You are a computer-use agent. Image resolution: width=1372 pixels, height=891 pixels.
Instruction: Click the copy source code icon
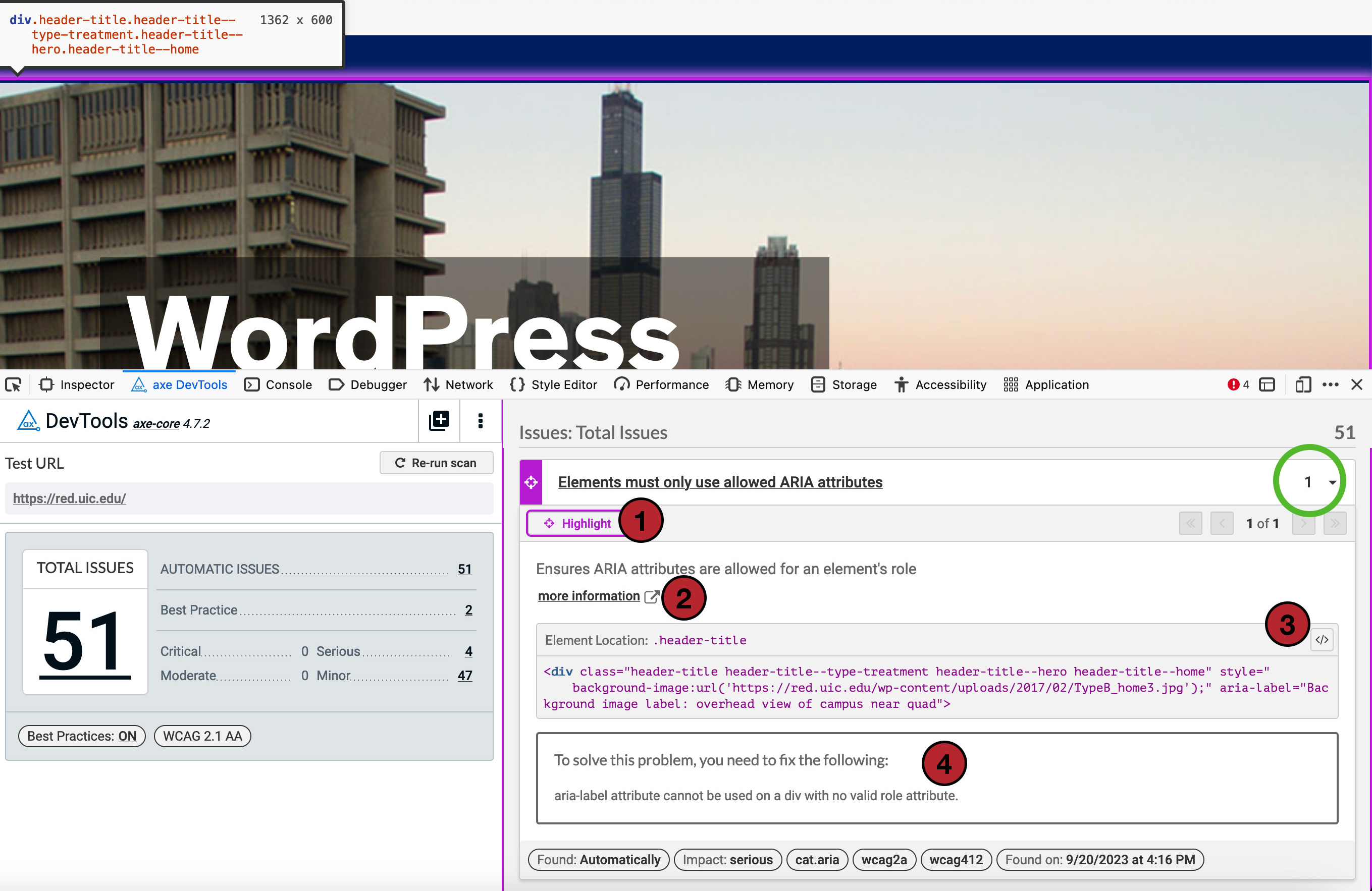(x=1321, y=639)
